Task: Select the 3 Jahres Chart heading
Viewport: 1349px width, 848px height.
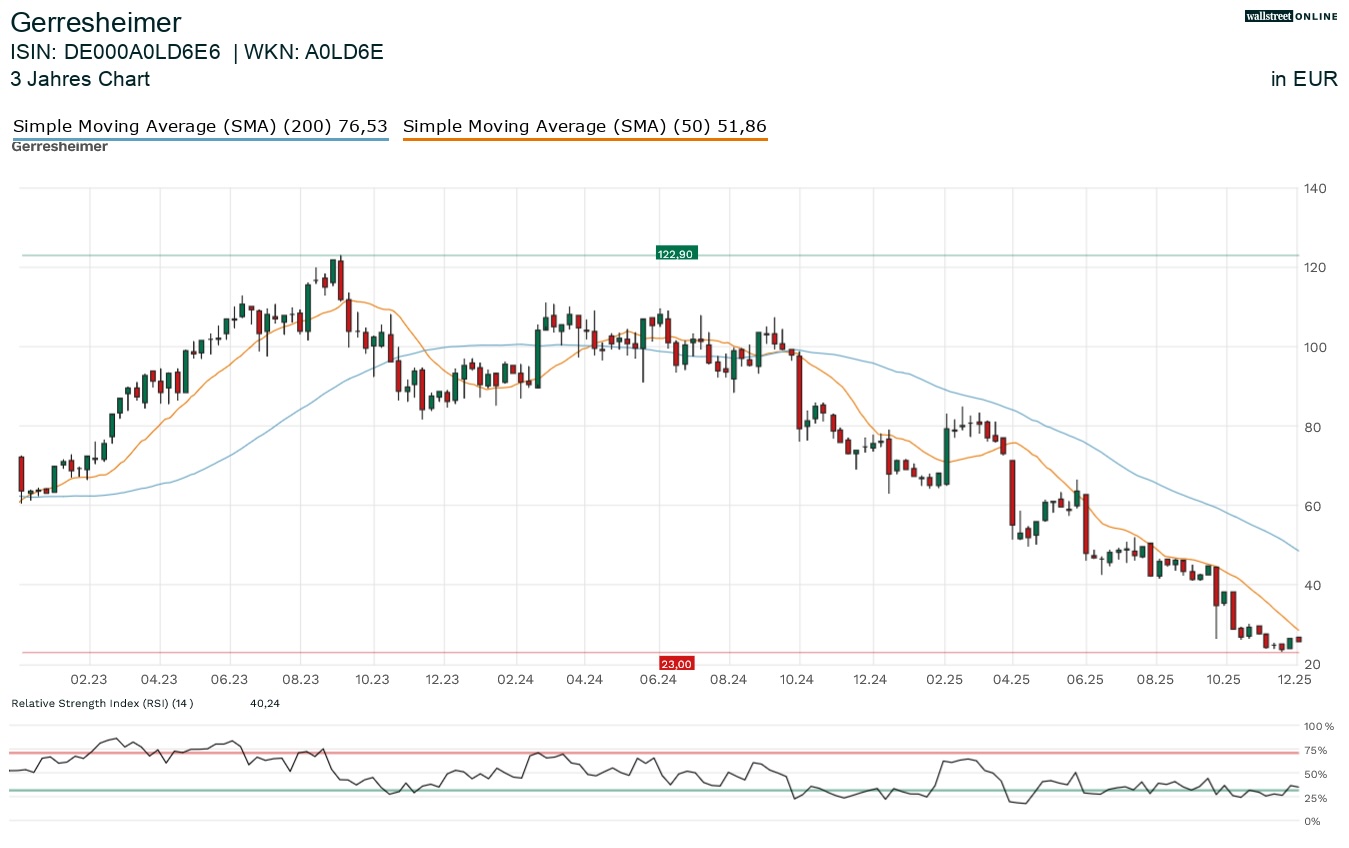Action: click(80, 79)
